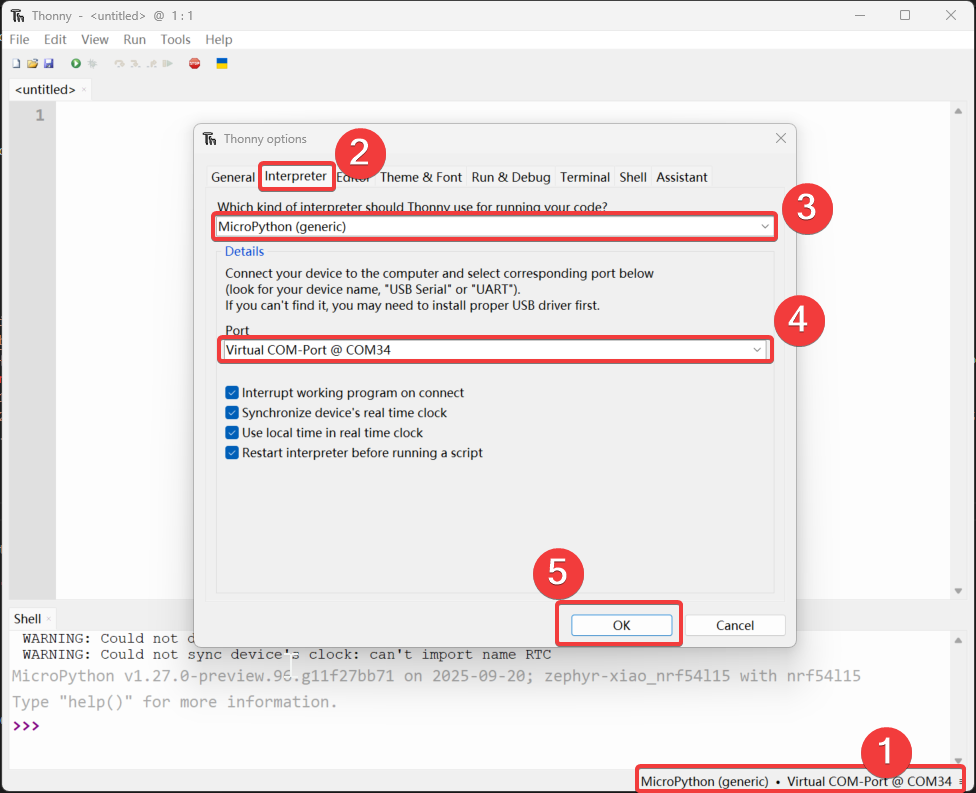The image size is (976, 793).
Task: Click the Shell scrollbar up arrow
Action: 959,640
